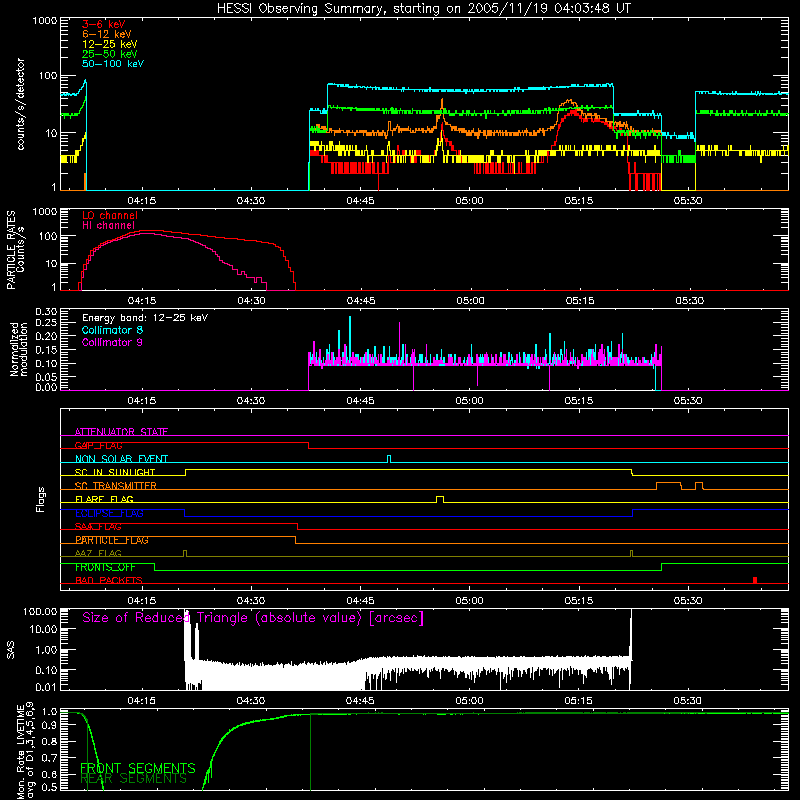Viewport: 800px width, 800px height.
Task: Click the NON_SOLAR_EVENT cyan pulse
Action: [x=389, y=459]
